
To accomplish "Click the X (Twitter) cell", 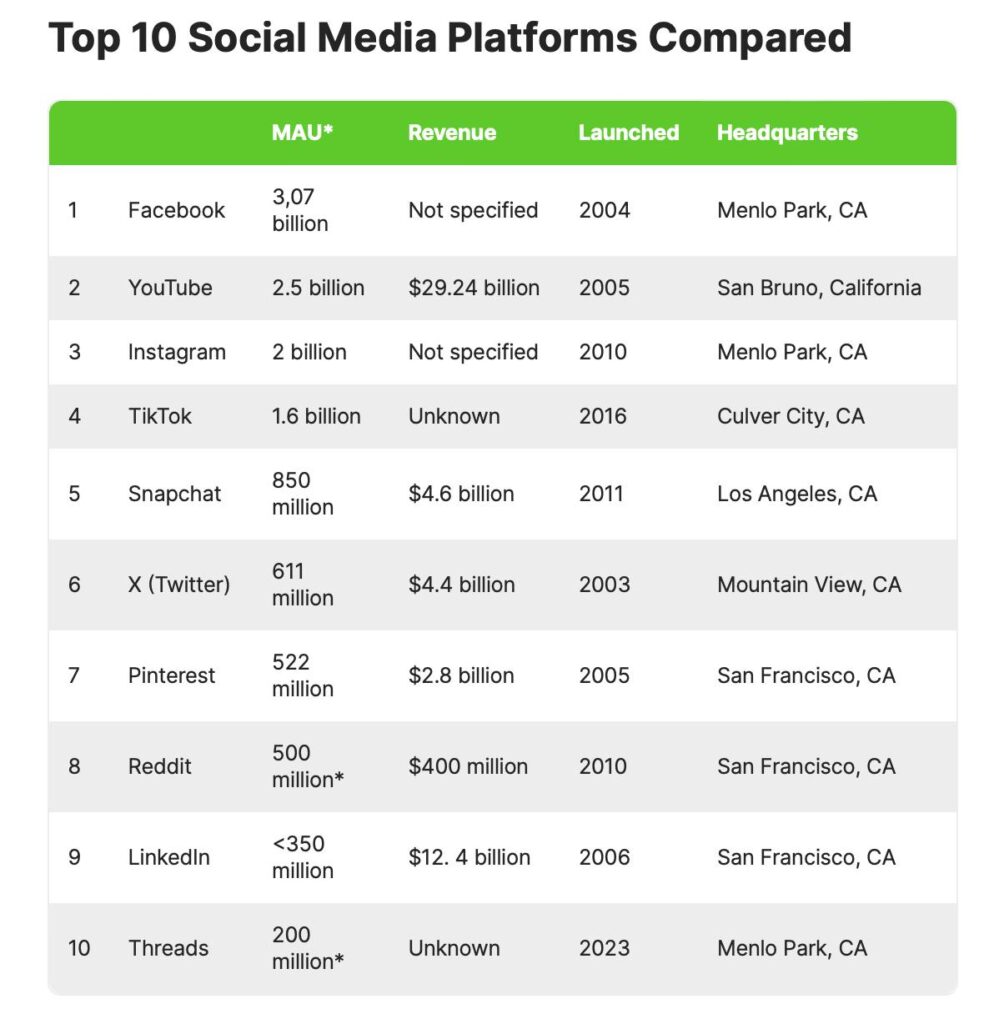I will (x=179, y=585).
